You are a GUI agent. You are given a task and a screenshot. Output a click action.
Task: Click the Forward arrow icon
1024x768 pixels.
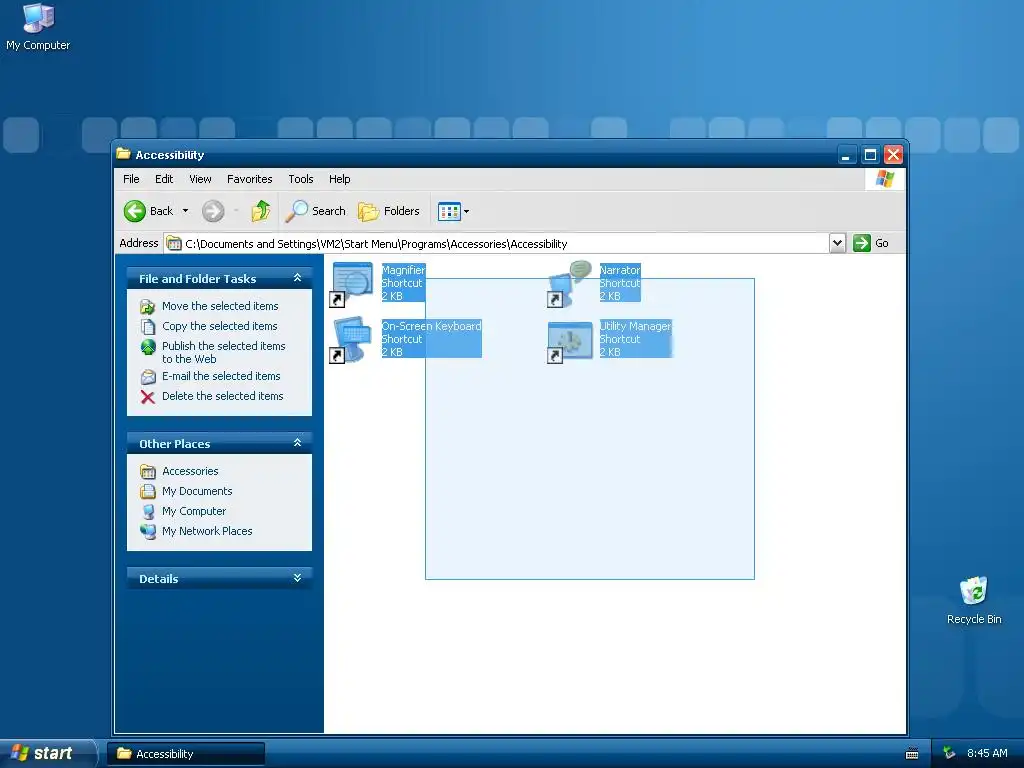point(213,211)
